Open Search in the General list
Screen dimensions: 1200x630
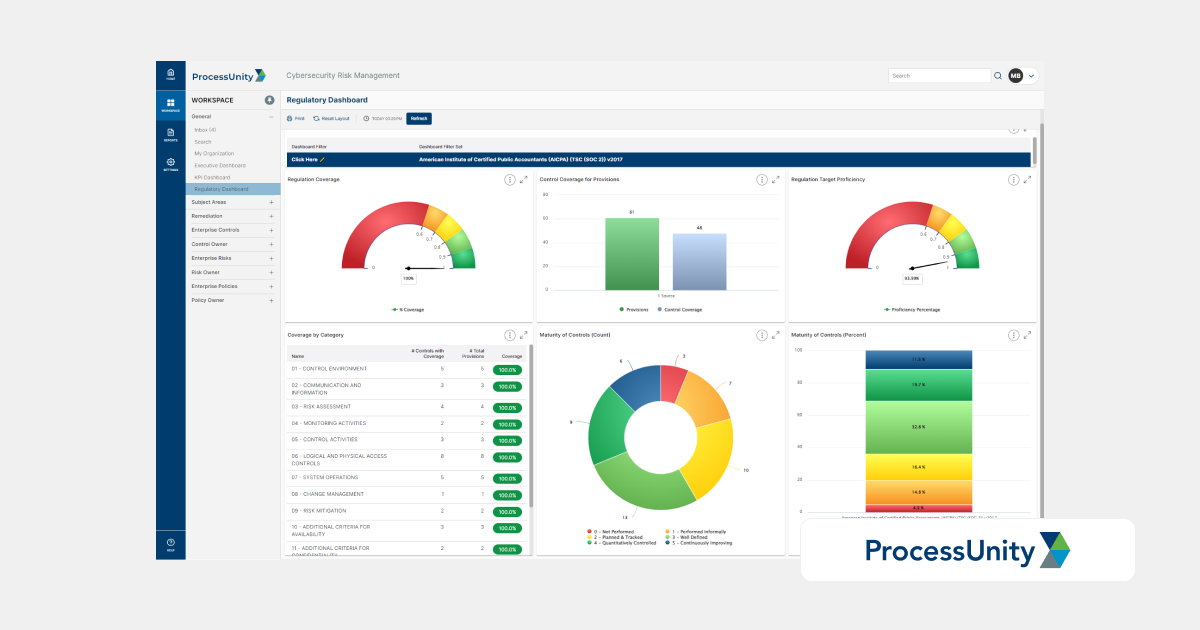pos(203,142)
